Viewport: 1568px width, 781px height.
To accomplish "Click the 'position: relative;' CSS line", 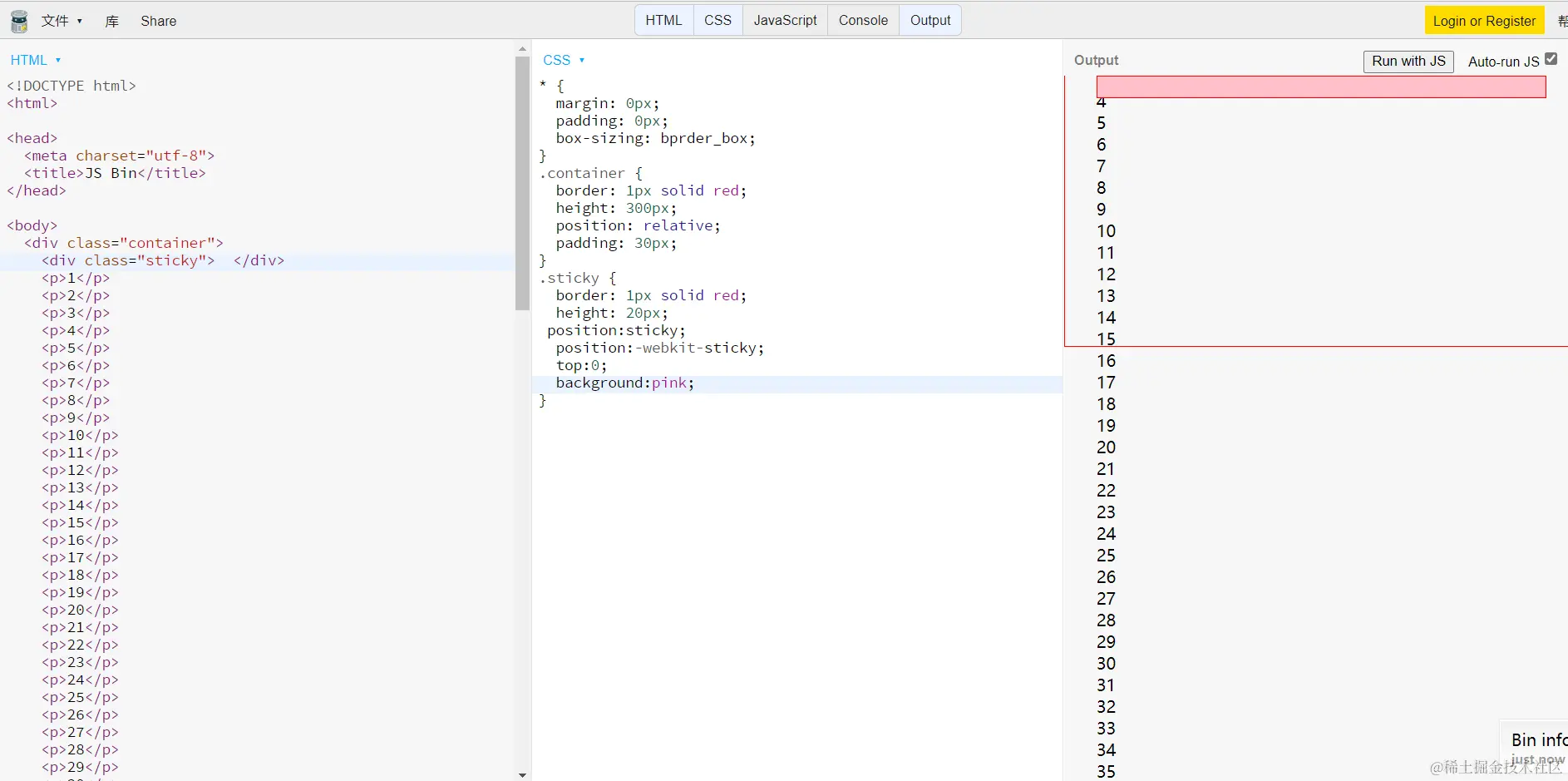I will pyautogui.click(x=638, y=226).
